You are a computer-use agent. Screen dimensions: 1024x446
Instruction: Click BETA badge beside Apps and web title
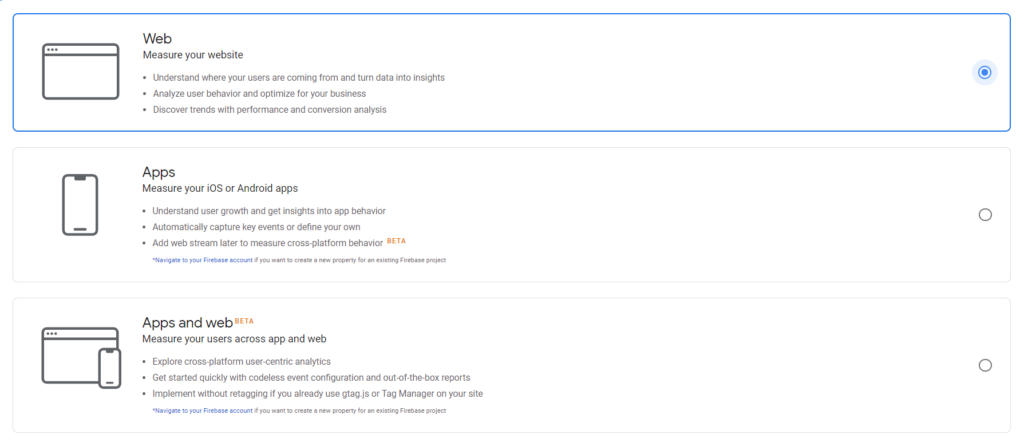[x=244, y=321]
